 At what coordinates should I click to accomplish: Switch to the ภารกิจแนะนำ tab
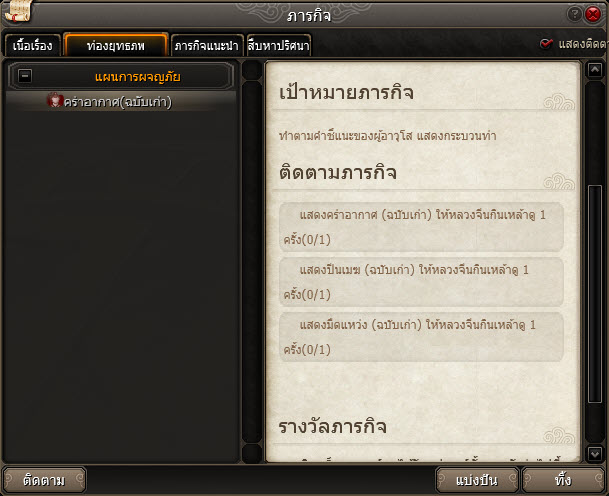pyautogui.click(x=207, y=46)
